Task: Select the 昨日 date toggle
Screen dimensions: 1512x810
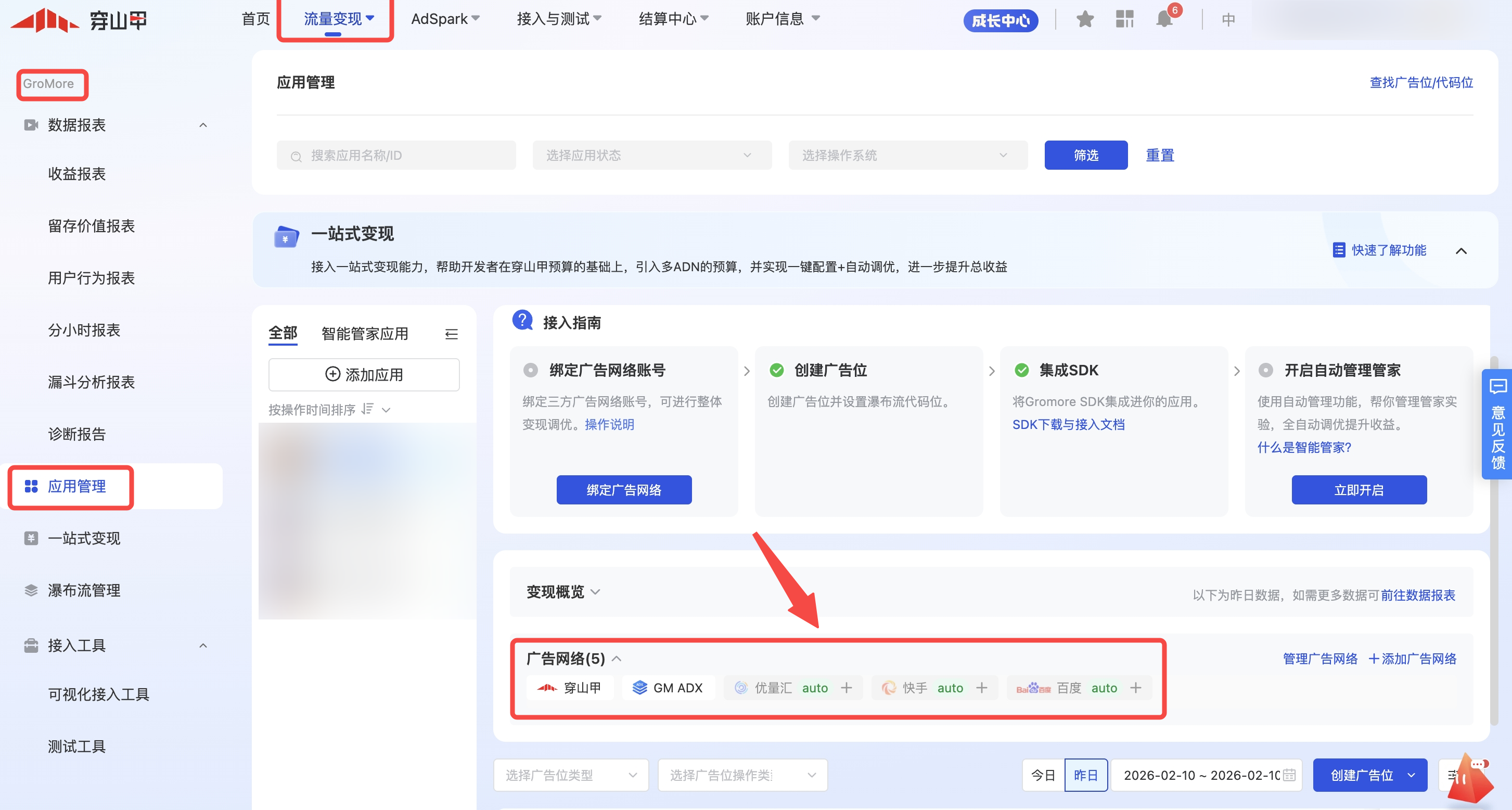Action: 1085,775
